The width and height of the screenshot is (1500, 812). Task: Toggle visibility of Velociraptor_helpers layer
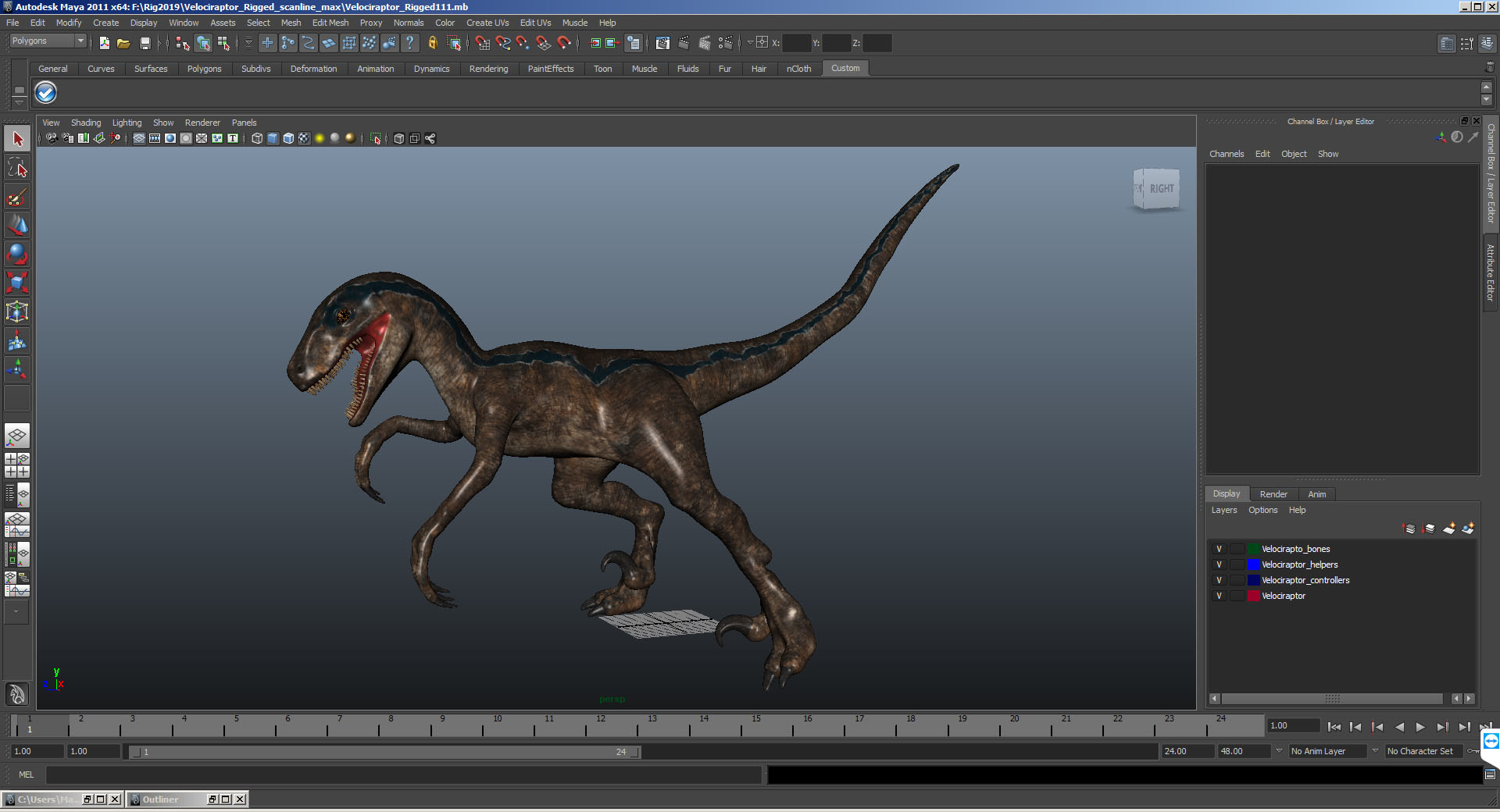tap(1219, 564)
